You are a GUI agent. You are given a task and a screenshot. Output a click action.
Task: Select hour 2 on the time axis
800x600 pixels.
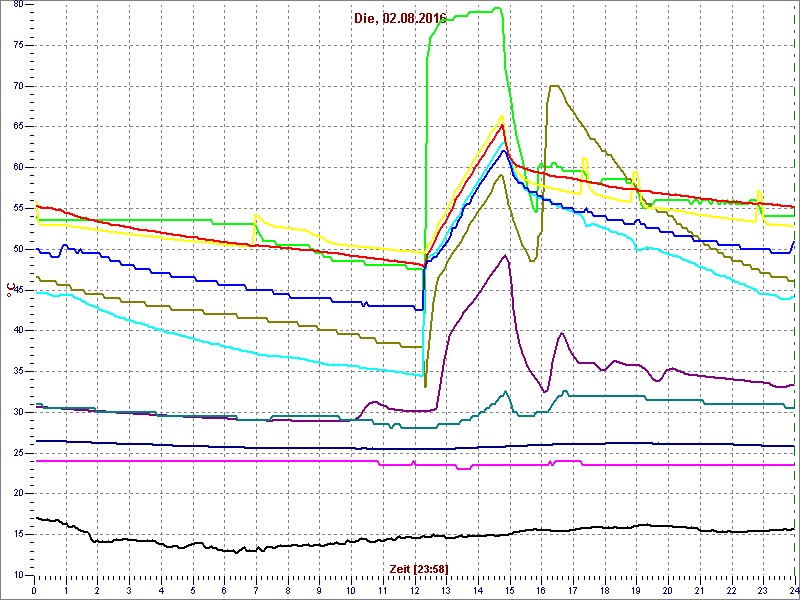pyautogui.click(x=97, y=590)
